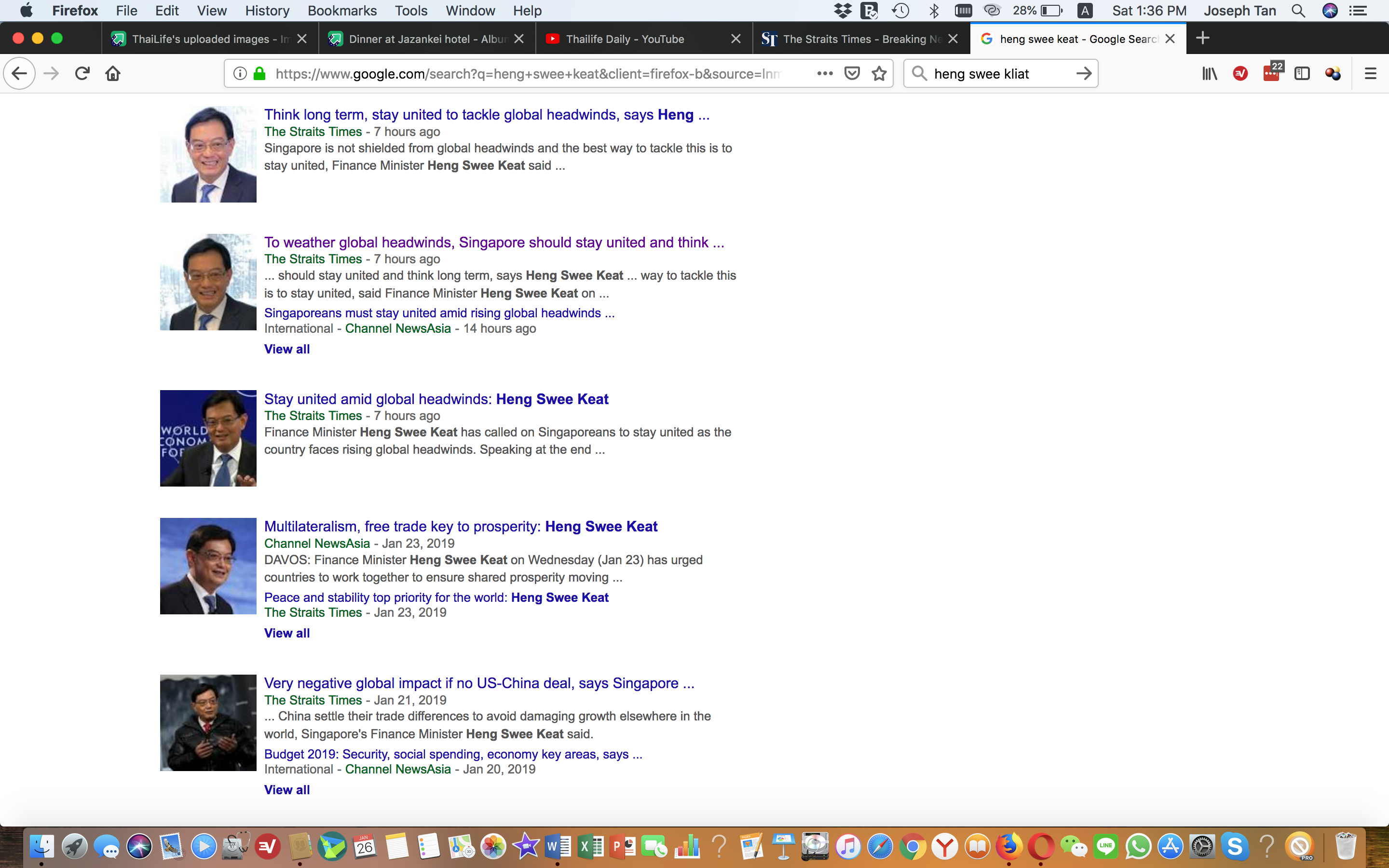This screenshot has height=868, width=1389.
Task: Open the Bookmarks menu
Action: [x=342, y=10]
